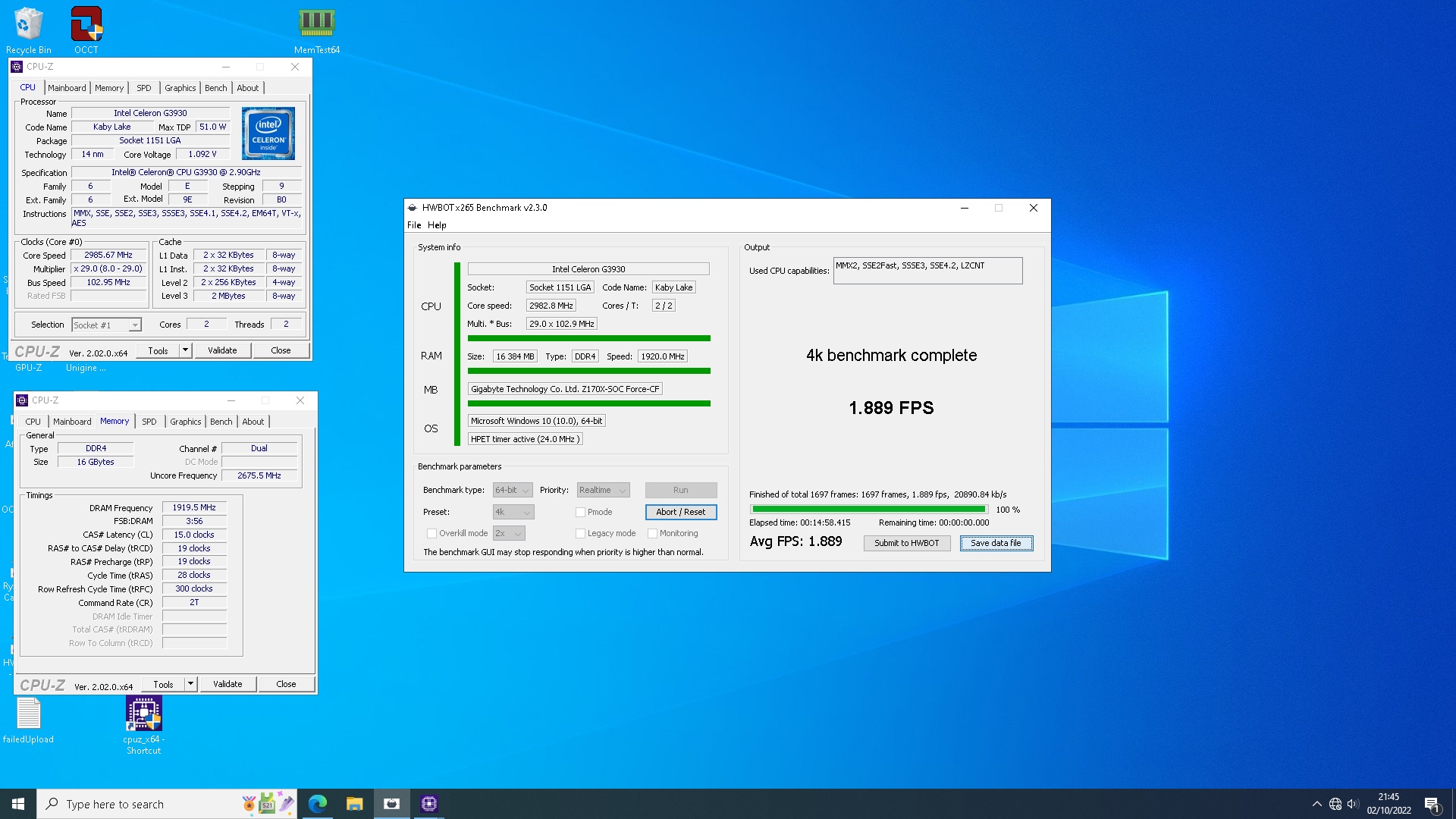Click the Intel Celeron logo in CPU-Z
This screenshot has height=819, width=1456.
[268, 133]
